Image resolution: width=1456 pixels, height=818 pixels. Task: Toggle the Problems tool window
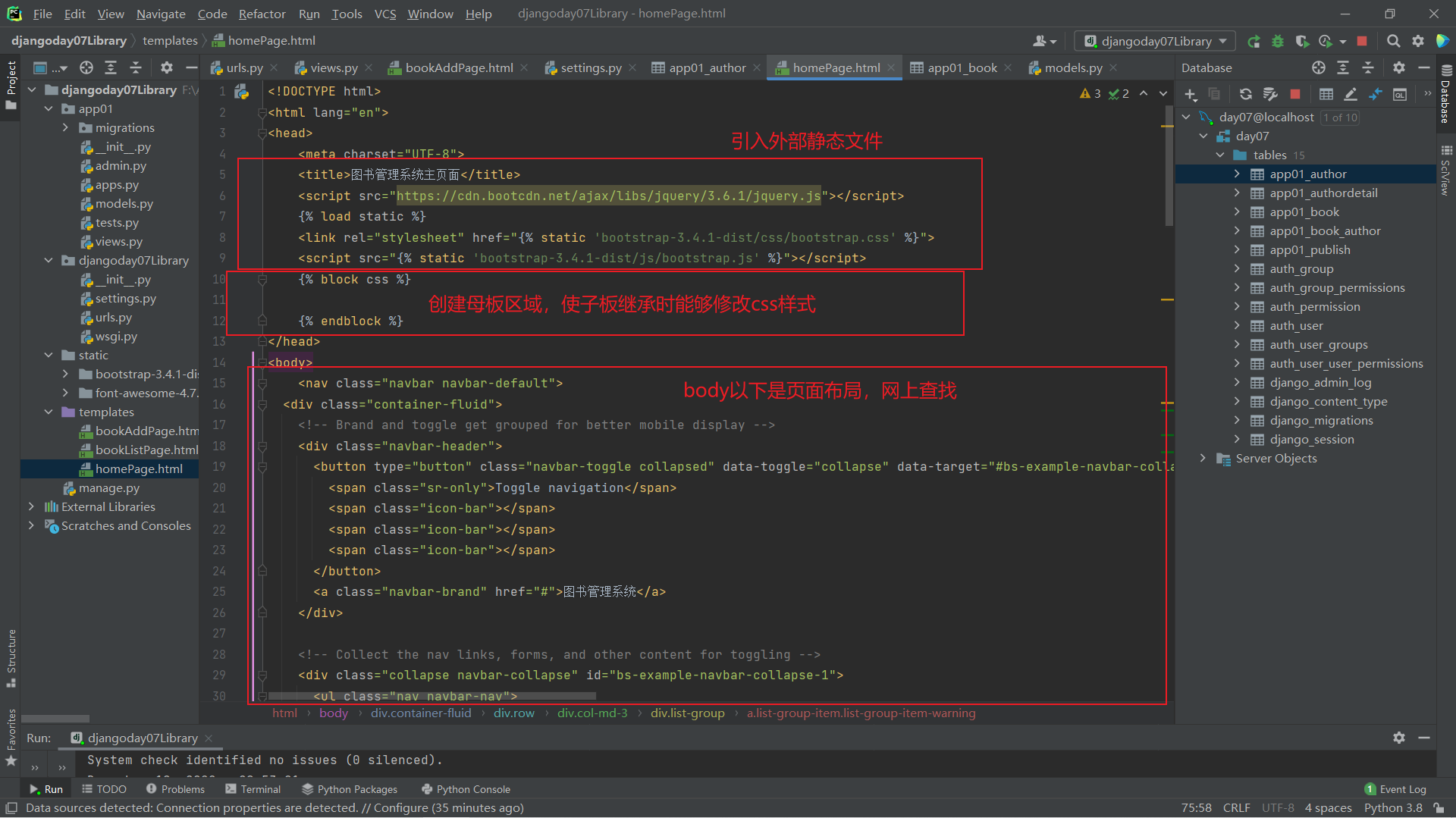[x=175, y=789]
